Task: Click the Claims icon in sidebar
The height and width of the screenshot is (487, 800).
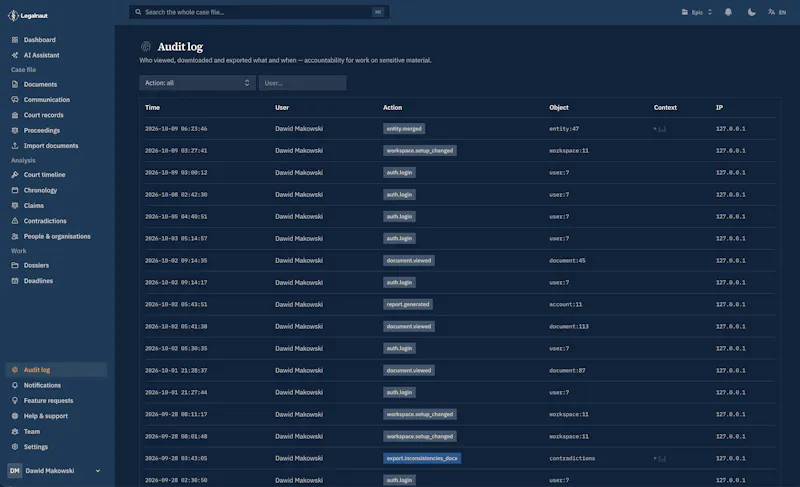Action: pos(15,206)
